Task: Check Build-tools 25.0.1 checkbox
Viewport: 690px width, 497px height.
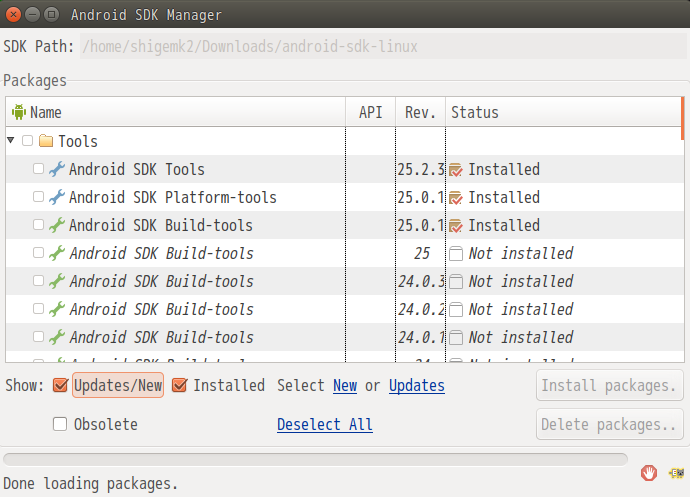Action: click(x=38, y=225)
